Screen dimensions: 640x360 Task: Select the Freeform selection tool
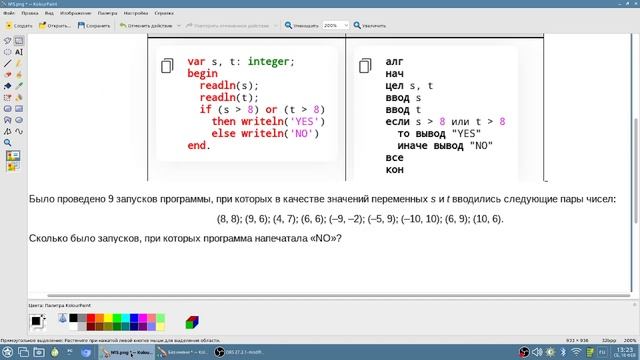point(7,41)
